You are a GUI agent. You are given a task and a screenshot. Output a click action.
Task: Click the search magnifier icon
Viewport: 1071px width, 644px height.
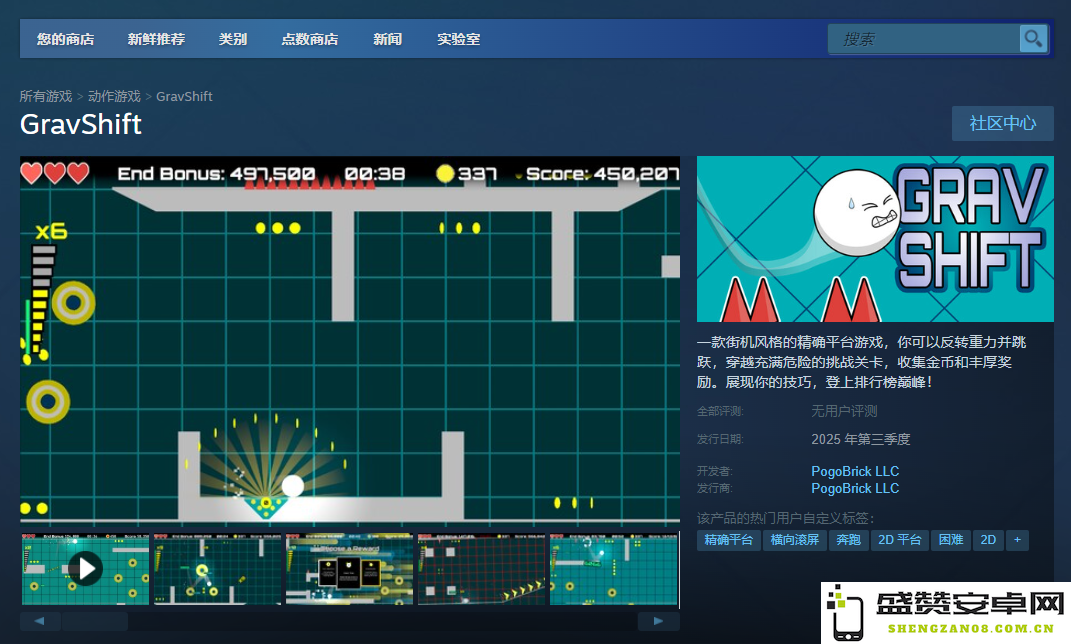(1033, 38)
